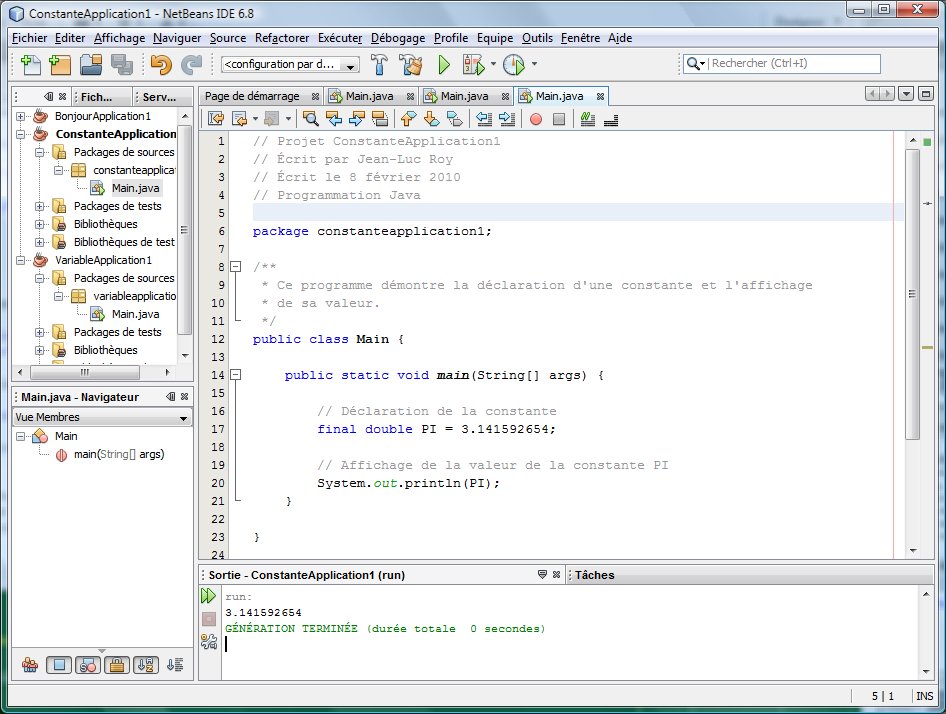
Task: Open the Fichier menu
Action: pyautogui.click(x=30, y=38)
